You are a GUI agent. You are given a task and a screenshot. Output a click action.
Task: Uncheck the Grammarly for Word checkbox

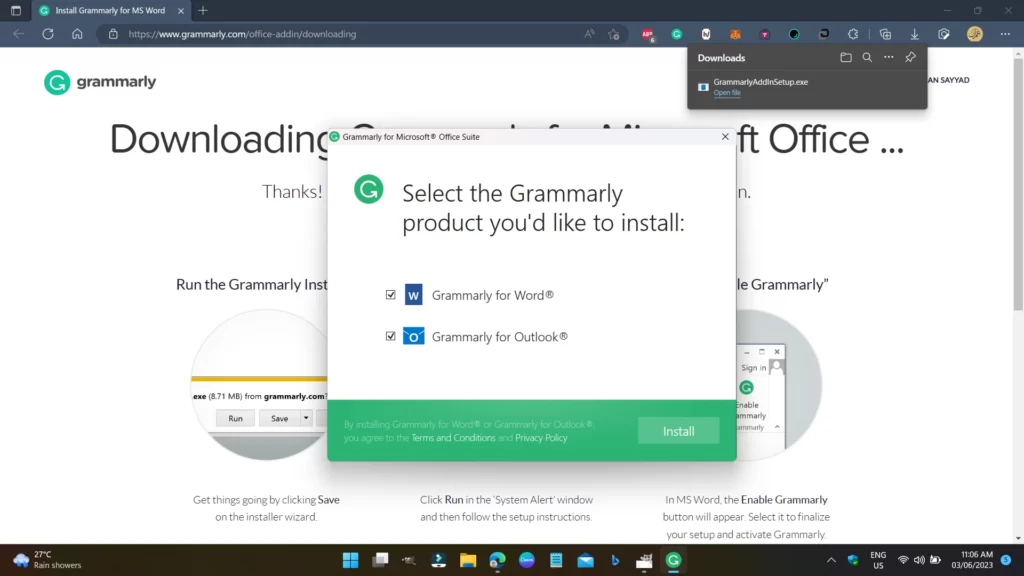pos(391,295)
